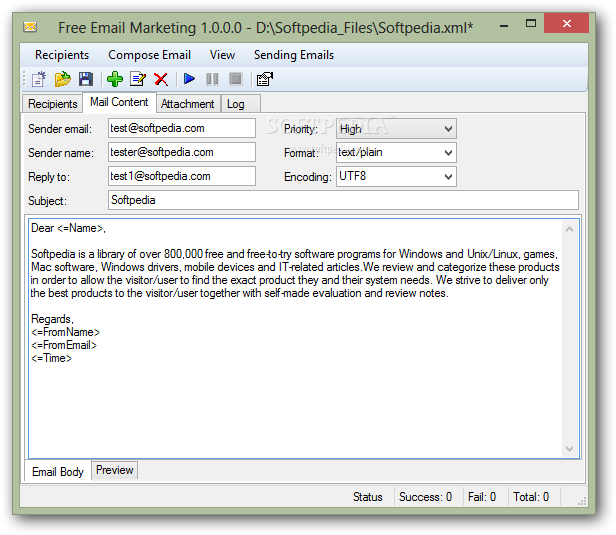Click the <=FromEmail> placeholder text
The image size is (616, 535).
(64, 345)
